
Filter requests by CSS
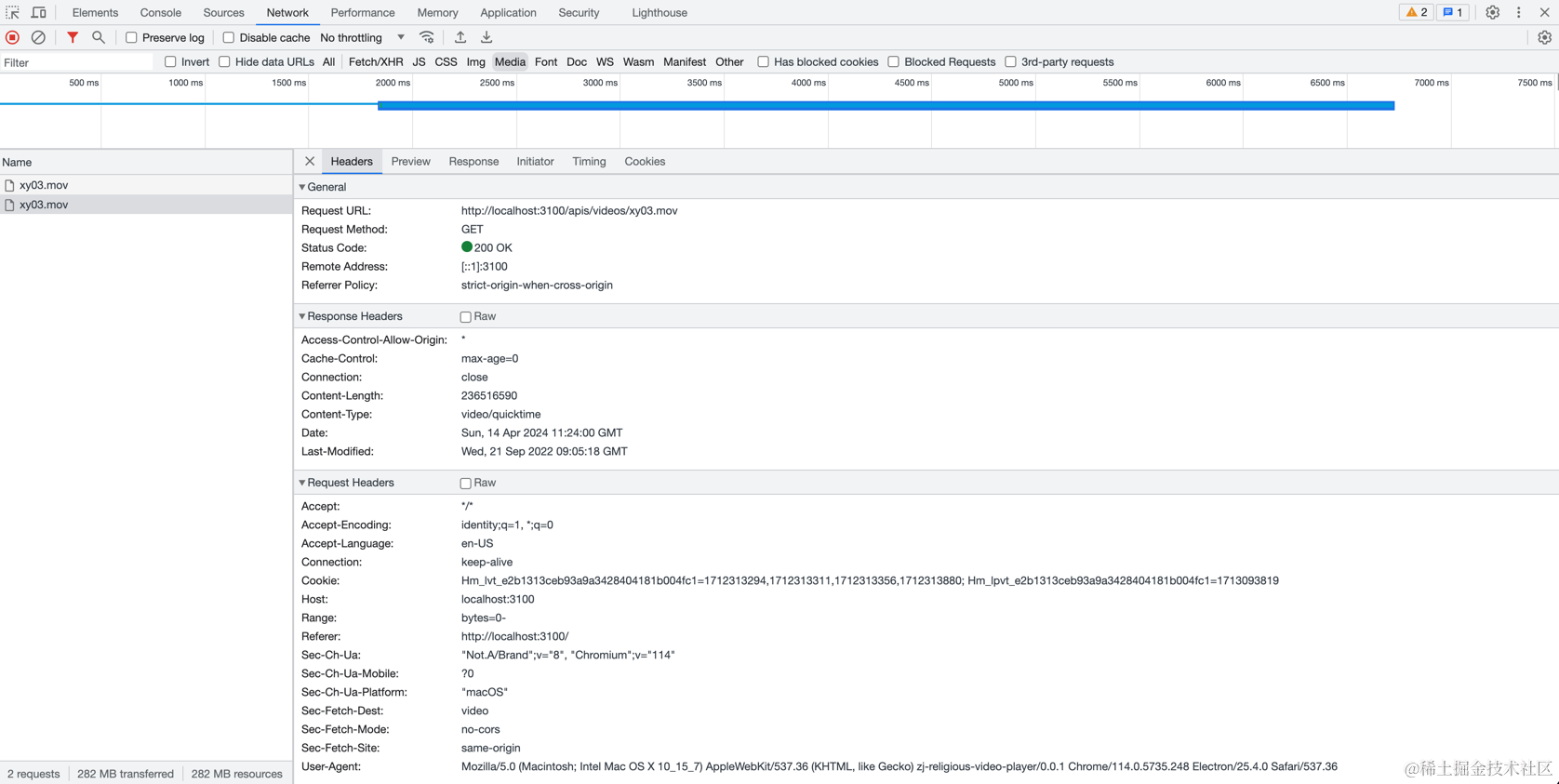click(446, 61)
